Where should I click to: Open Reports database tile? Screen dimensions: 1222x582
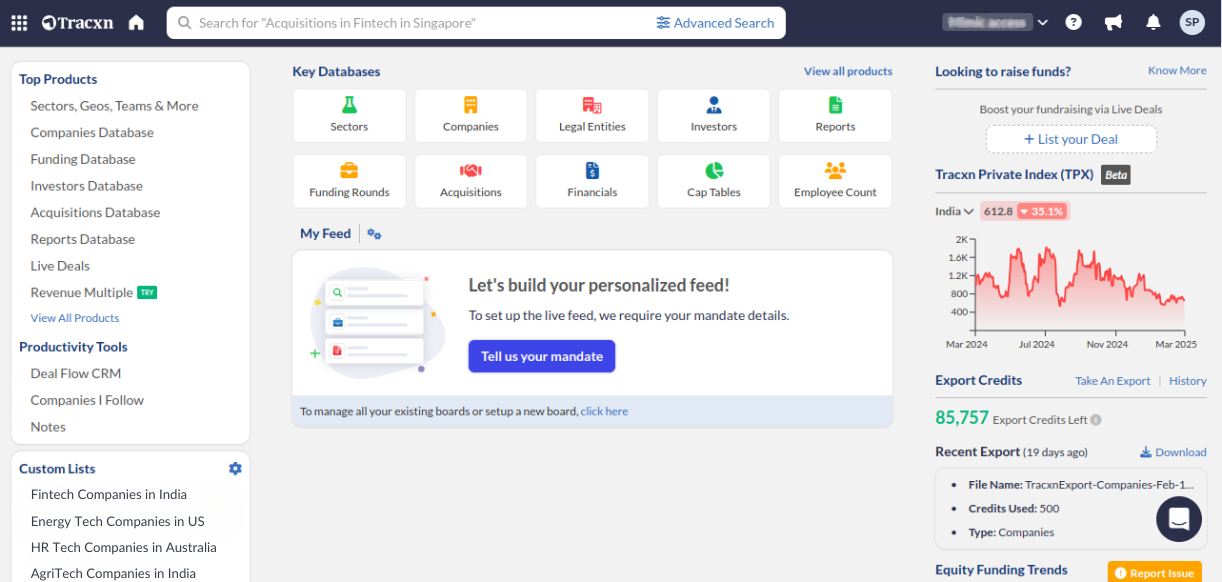835,115
